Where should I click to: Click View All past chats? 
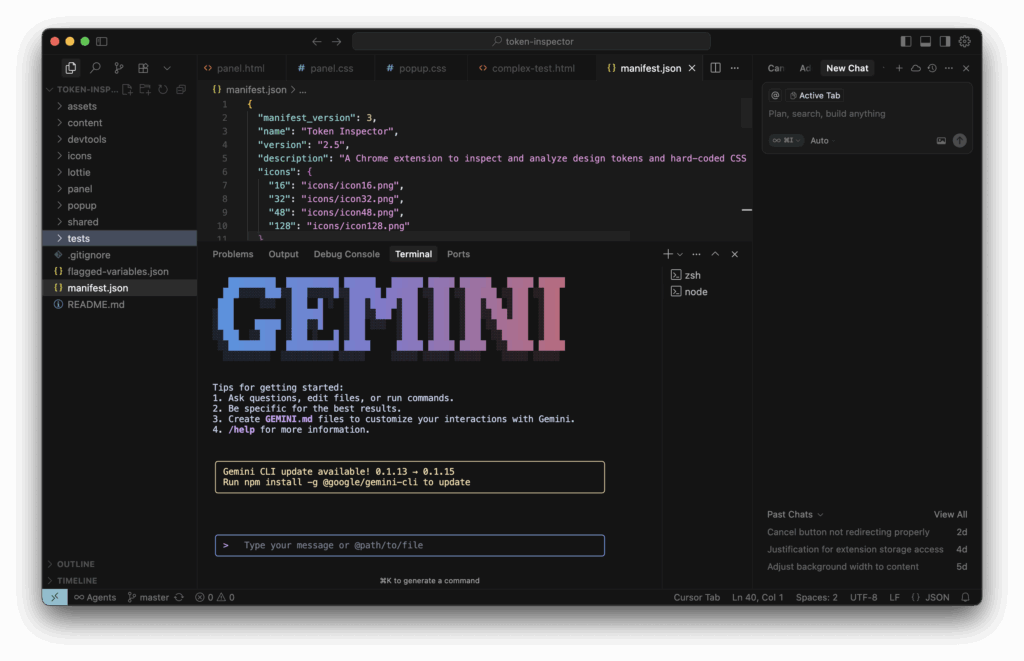(x=950, y=514)
